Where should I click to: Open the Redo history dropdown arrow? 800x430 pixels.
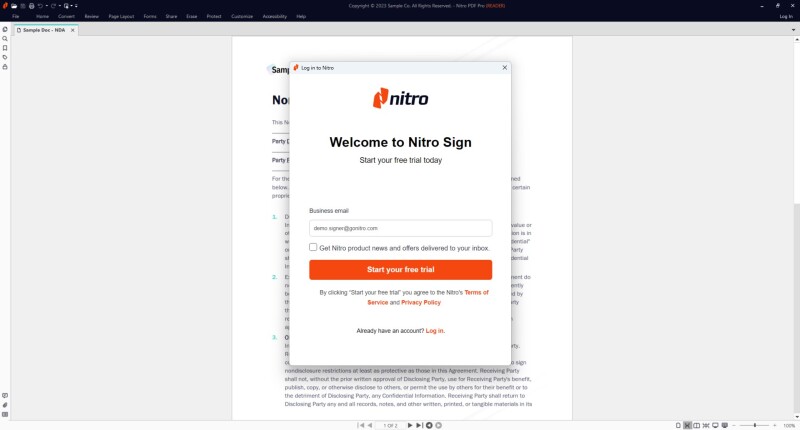[60, 6]
